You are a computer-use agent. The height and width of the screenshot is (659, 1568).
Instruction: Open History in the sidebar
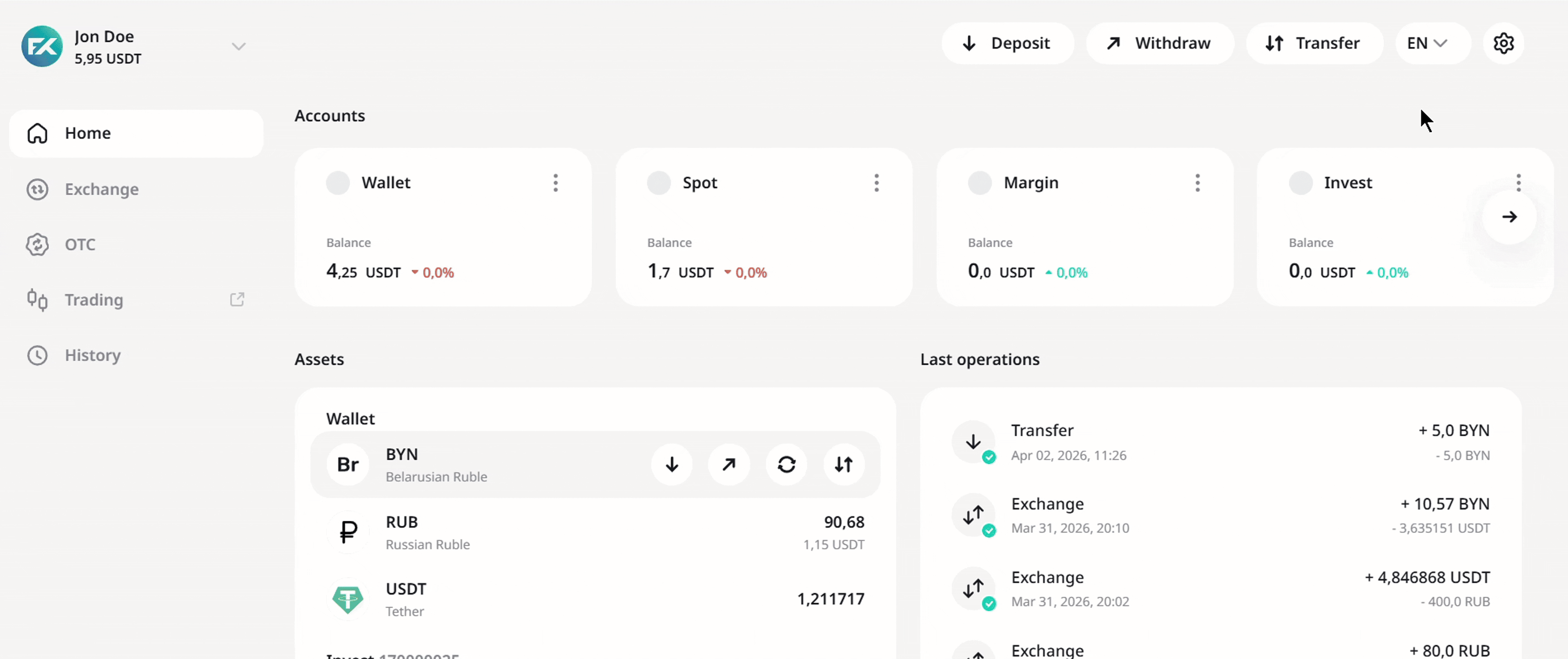pyautogui.click(x=93, y=355)
